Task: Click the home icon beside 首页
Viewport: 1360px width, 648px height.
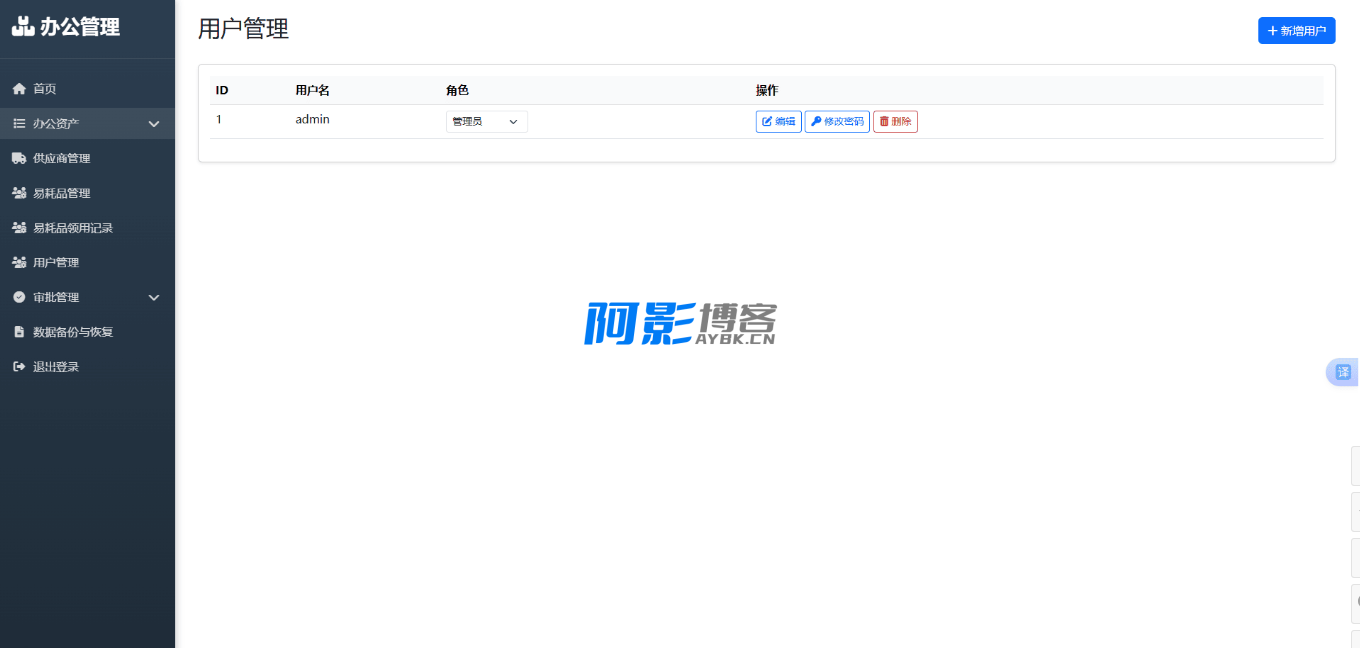Action: coord(19,89)
